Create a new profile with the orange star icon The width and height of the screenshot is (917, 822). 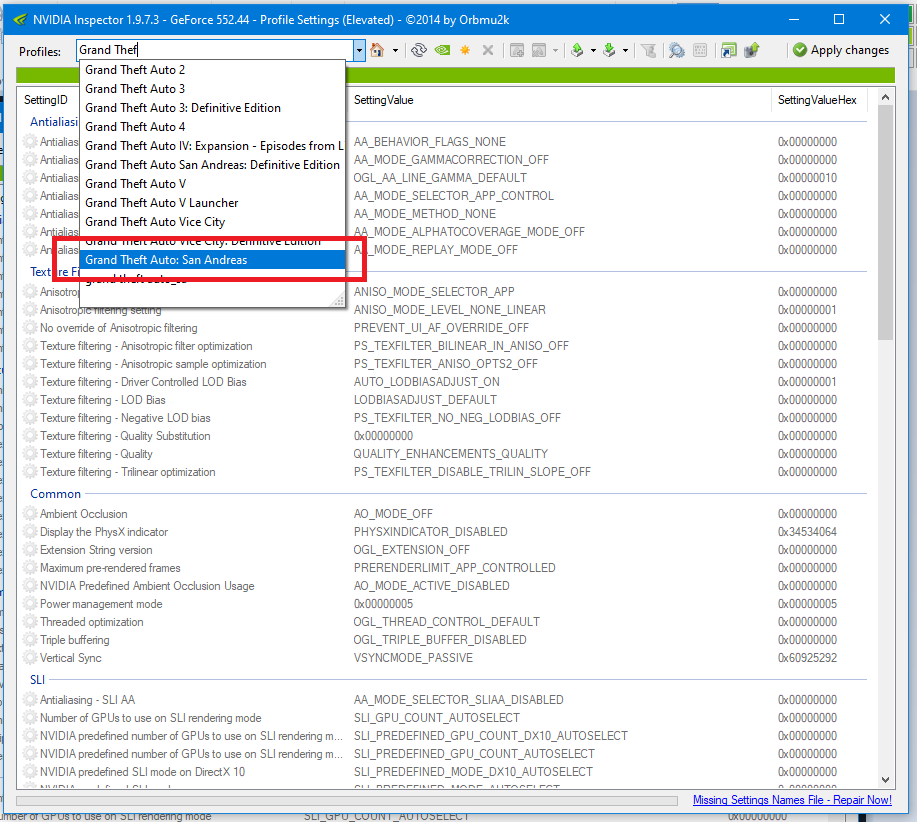(x=465, y=50)
